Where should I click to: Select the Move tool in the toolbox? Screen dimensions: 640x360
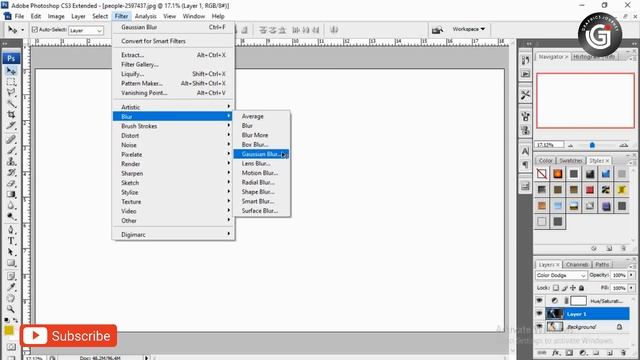(11, 71)
